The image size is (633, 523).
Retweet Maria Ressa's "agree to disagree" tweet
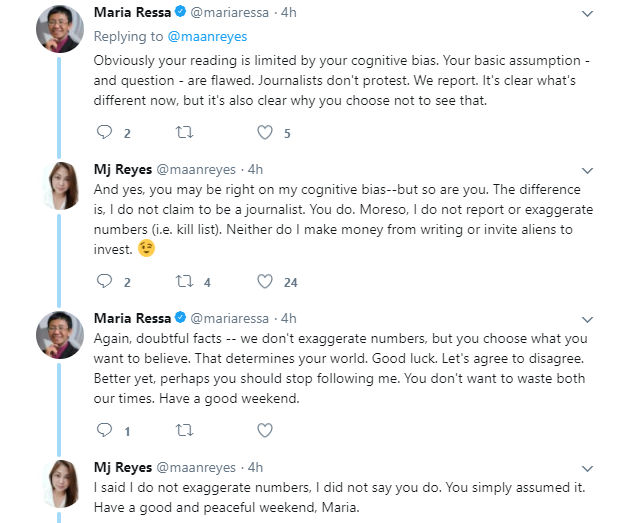click(x=184, y=430)
